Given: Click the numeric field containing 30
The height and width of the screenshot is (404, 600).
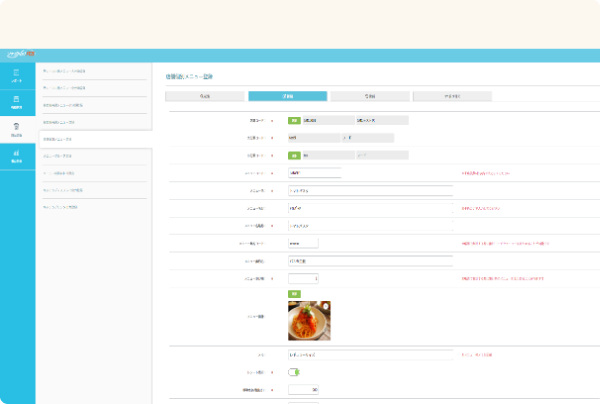Looking at the screenshot, I should coord(303,389).
